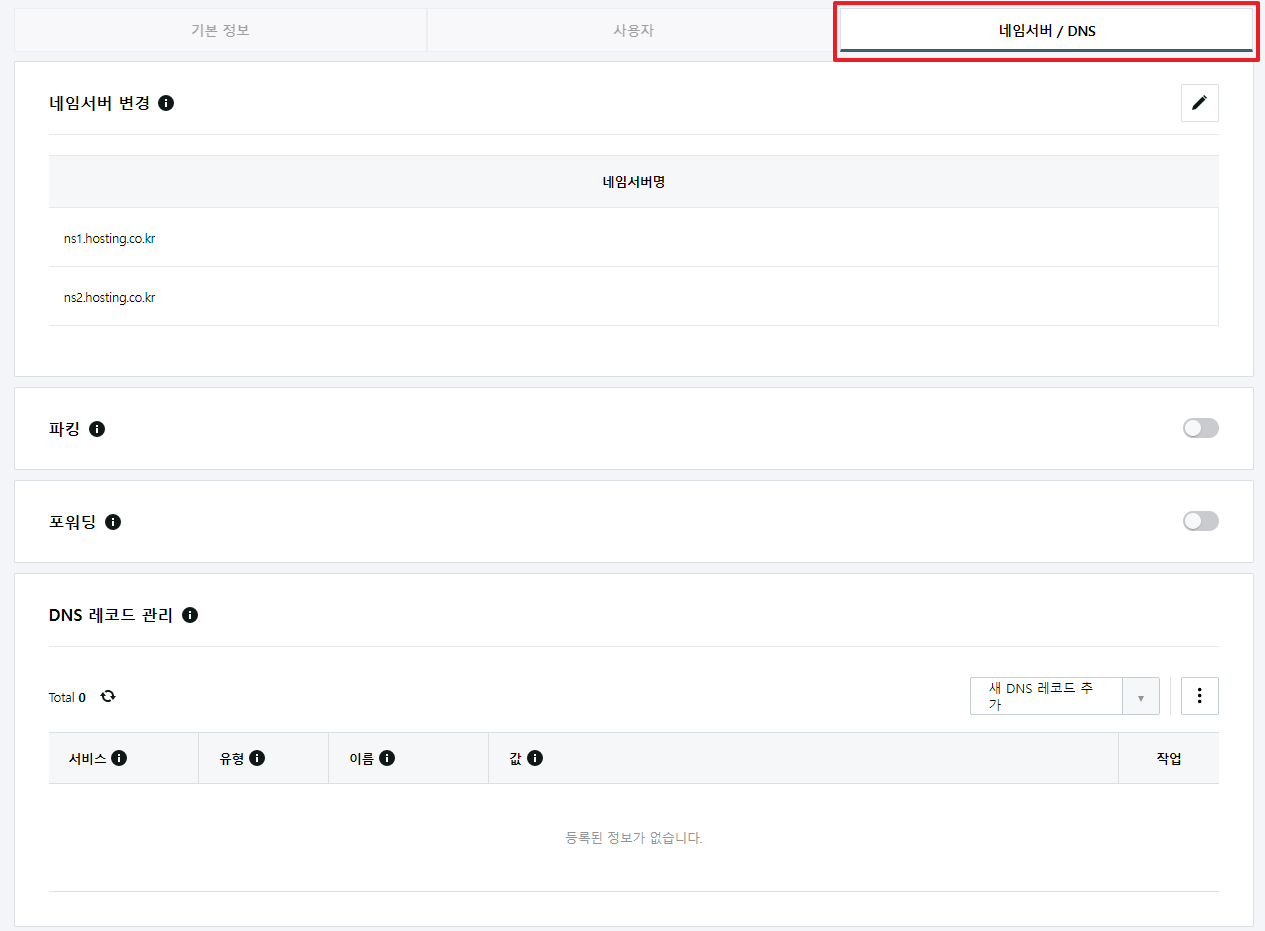Enable the 파킹 toggle switch
The image size is (1265, 931).
tap(1200, 428)
